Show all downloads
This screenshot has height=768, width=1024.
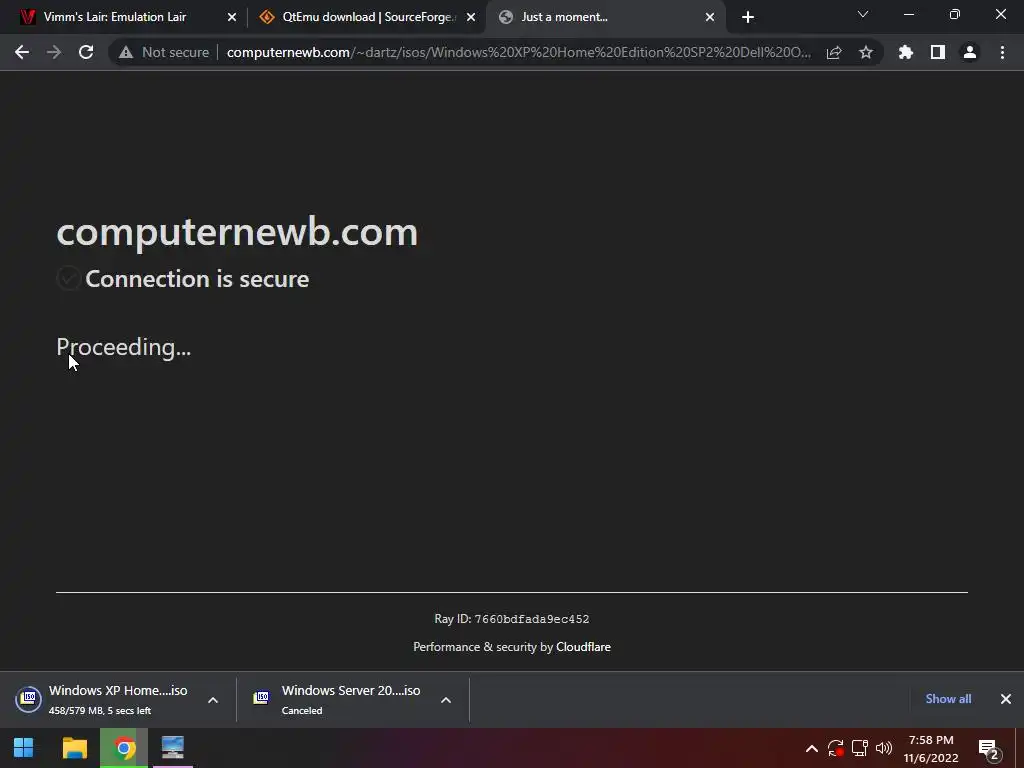point(948,699)
